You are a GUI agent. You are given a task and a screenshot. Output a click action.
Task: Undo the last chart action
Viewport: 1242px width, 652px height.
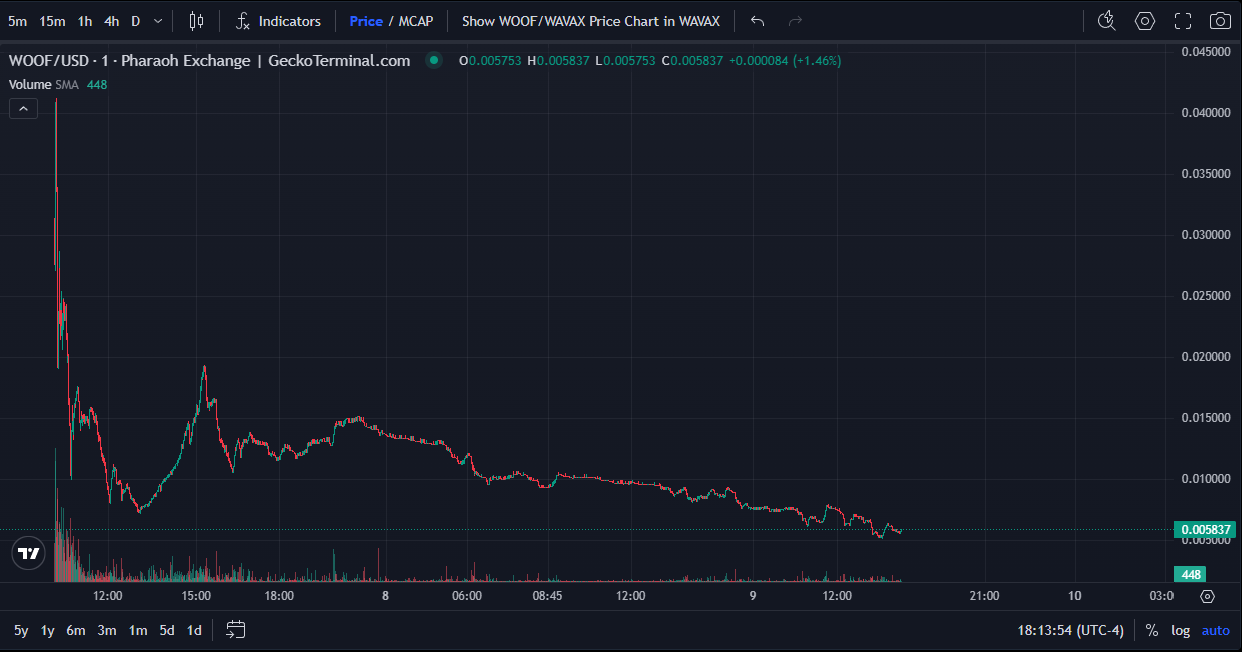(758, 21)
